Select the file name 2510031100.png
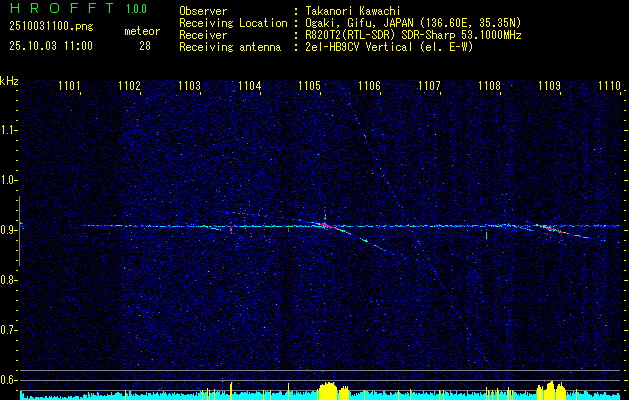Viewport: 629px width, 400px height. pyautogui.click(x=51, y=26)
